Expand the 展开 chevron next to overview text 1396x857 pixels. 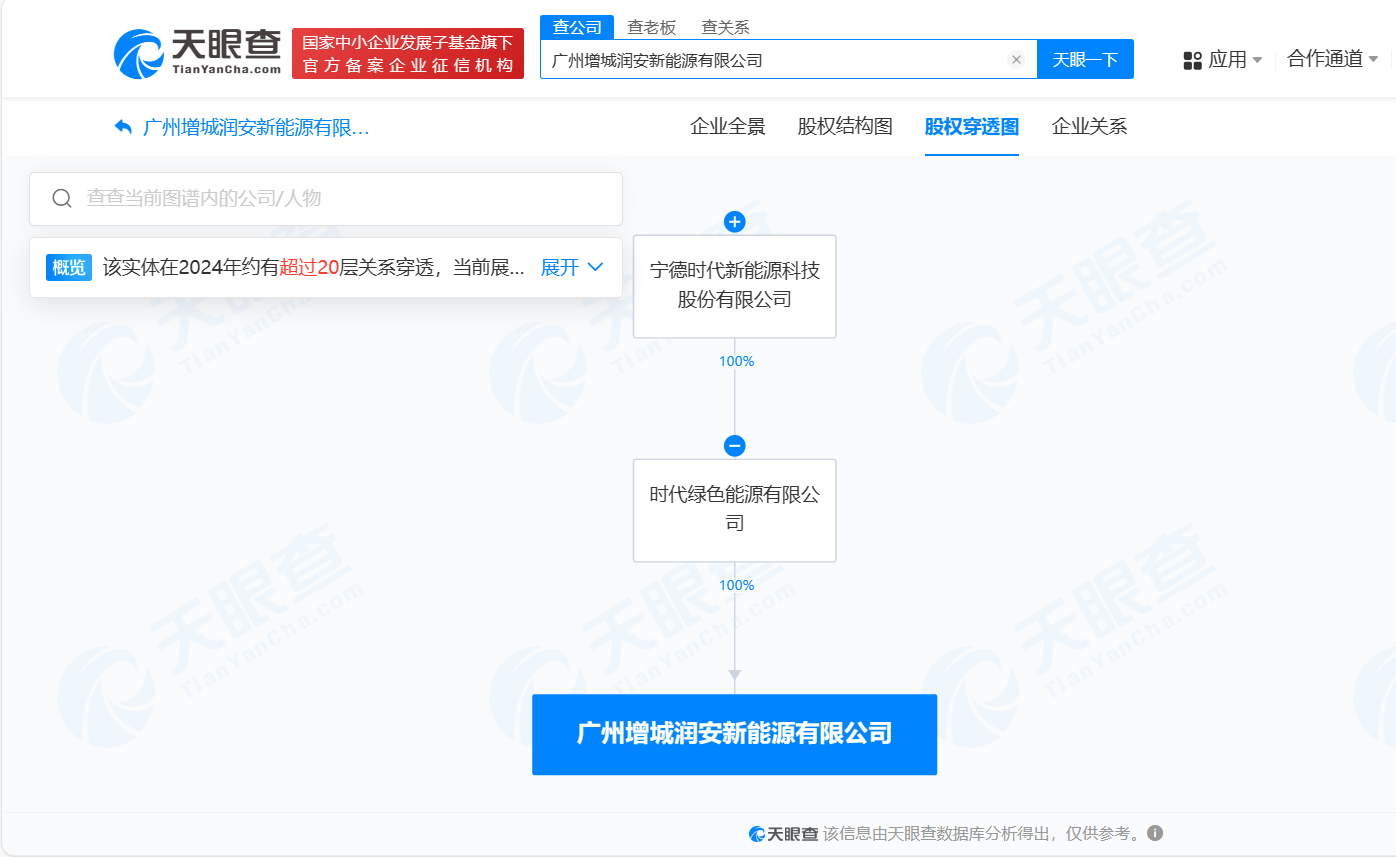[x=596, y=267]
